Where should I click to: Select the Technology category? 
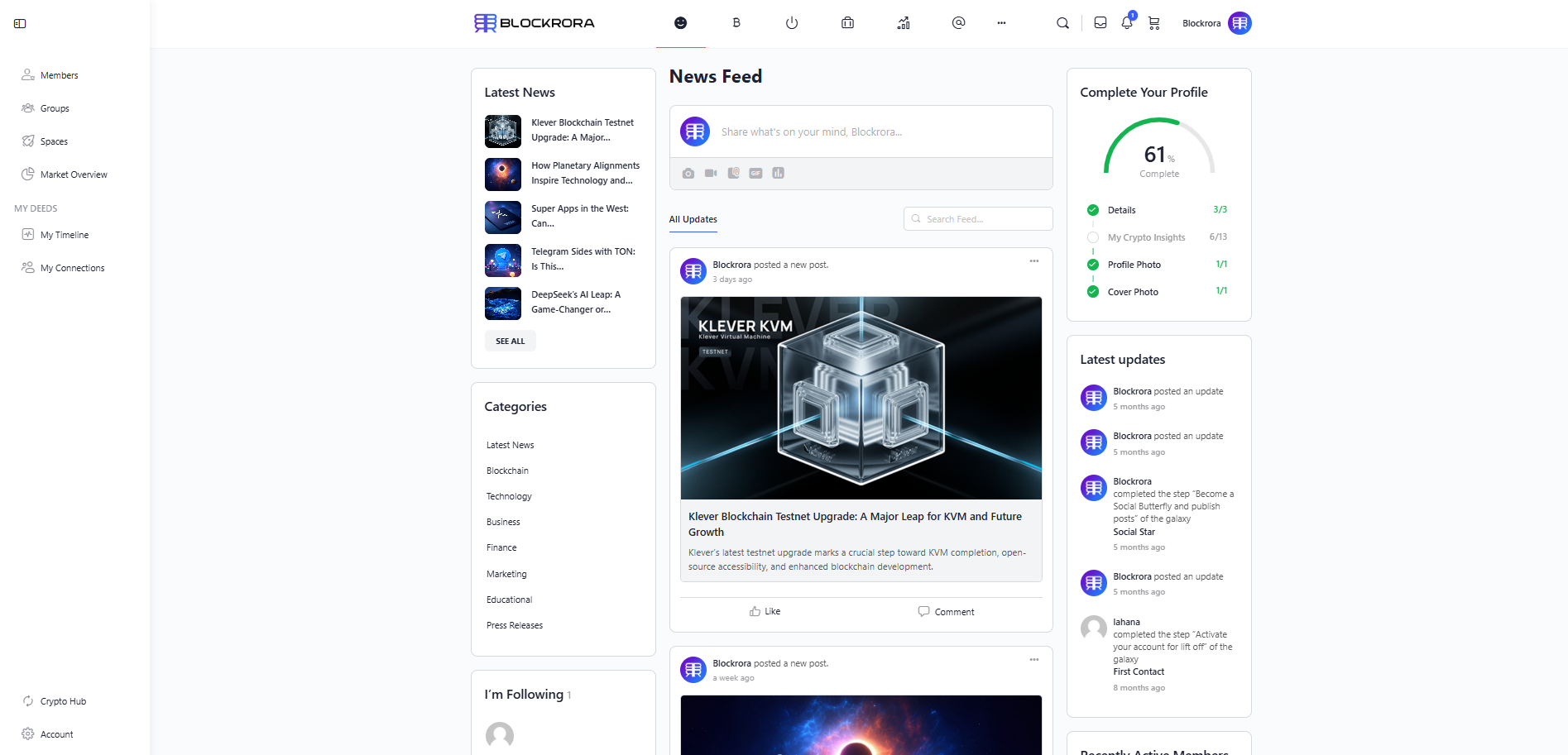point(509,496)
